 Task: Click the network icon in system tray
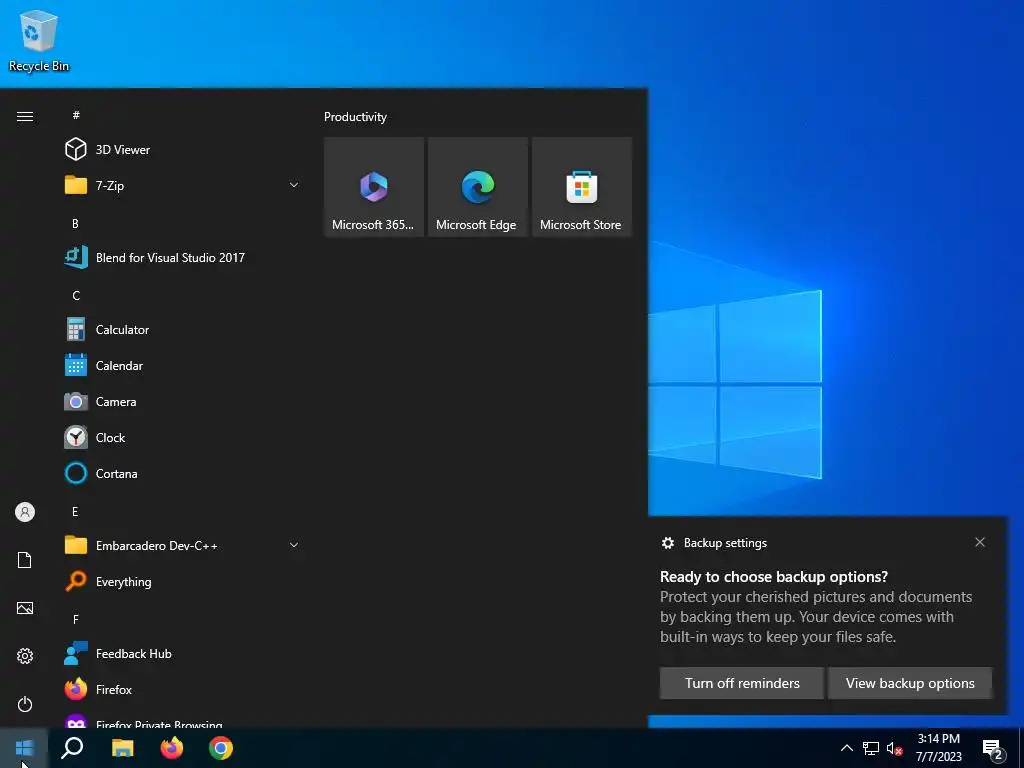(x=871, y=748)
